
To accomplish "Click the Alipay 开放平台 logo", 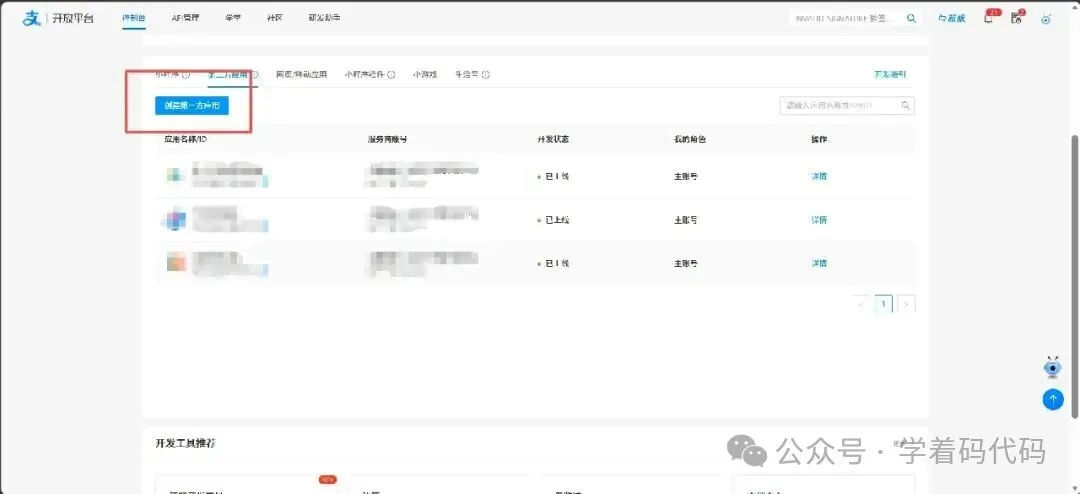I will pyautogui.click(x=58, y=19).
